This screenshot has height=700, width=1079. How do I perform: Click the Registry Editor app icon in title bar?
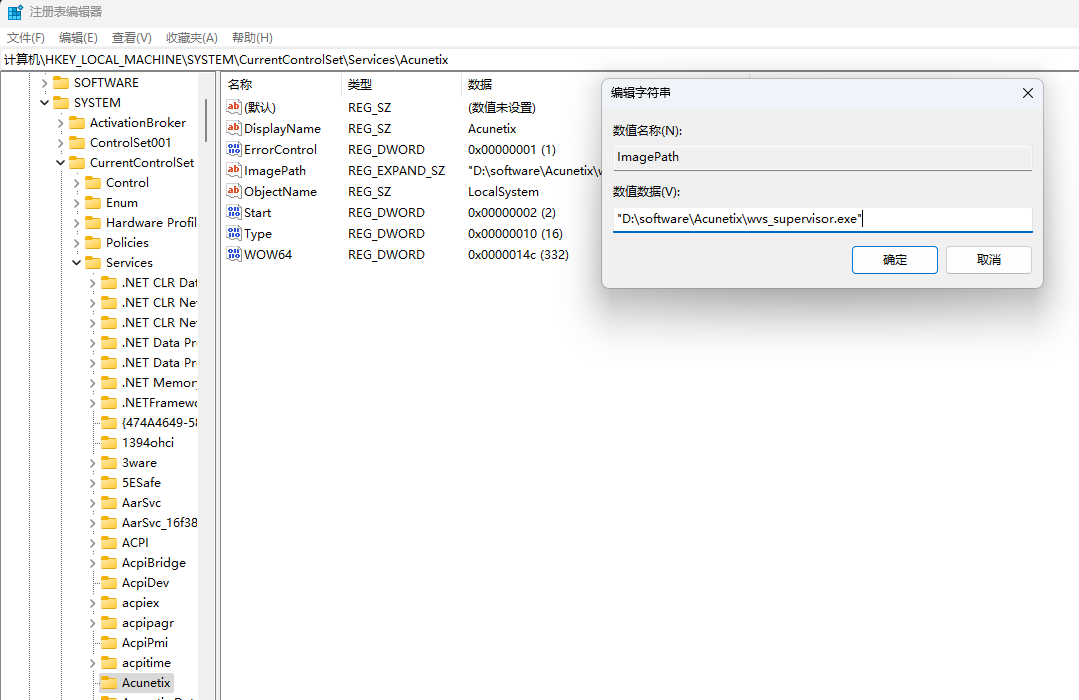coord(15,12)
